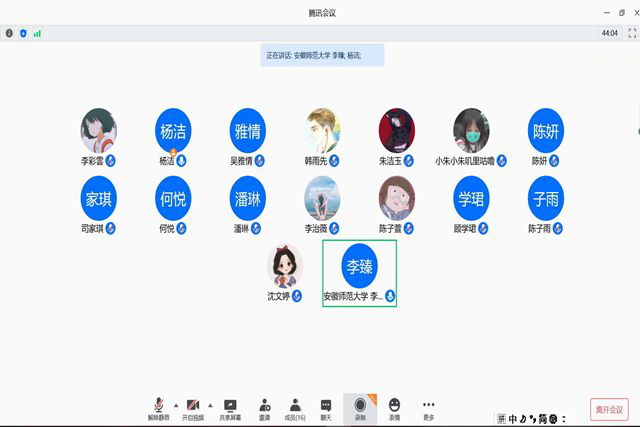Image resolution: width=640 pixels, height=427 pixels.
Task: Click the meeting info icon at top left
Action: 10,33
